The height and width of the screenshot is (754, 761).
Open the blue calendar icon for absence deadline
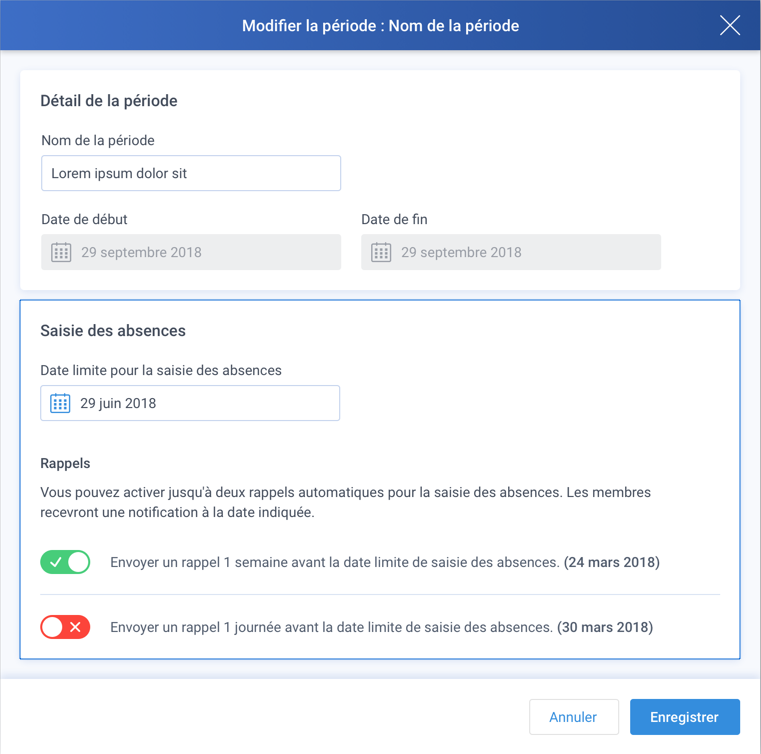pyautogui.click(x=60, y=403)
